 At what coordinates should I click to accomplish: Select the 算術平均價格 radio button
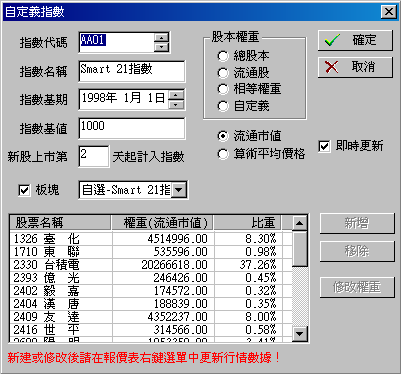[223, 154]
